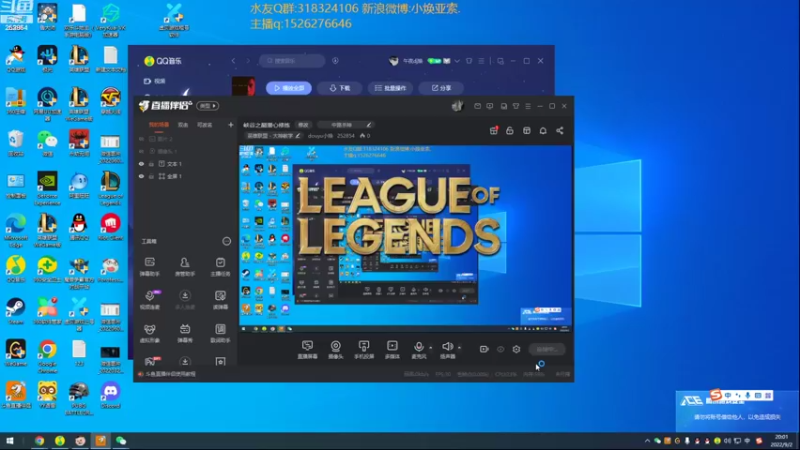This screenshot has height=450, width=800.
Task: Open the 主播任务 tool
Action: pos(220,266)
